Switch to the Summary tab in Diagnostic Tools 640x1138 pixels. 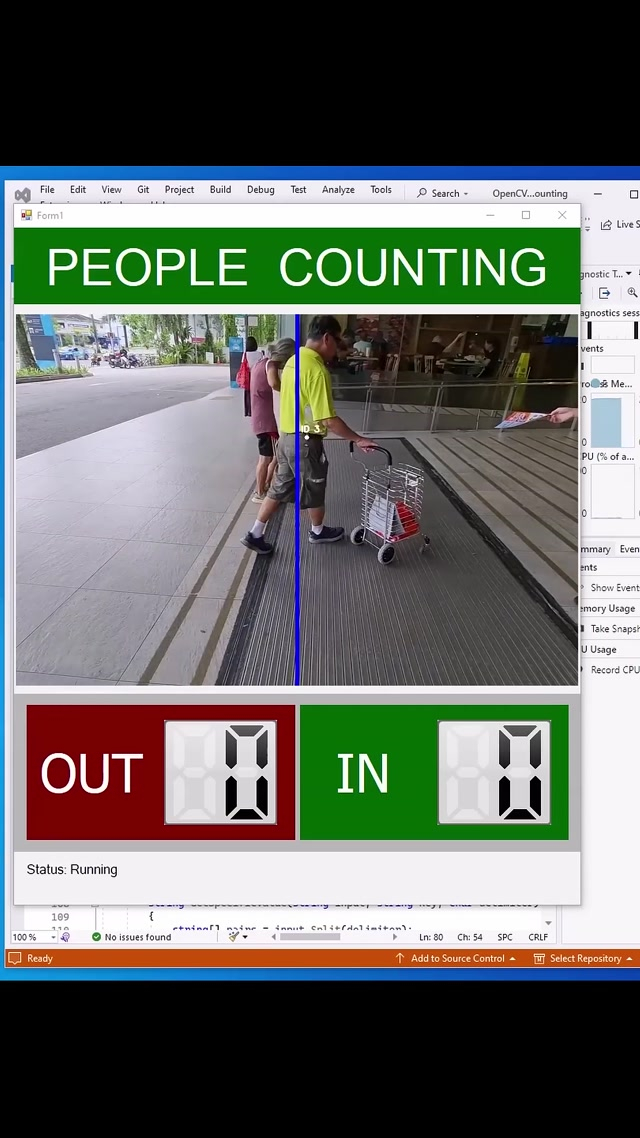tap(595, 549)
